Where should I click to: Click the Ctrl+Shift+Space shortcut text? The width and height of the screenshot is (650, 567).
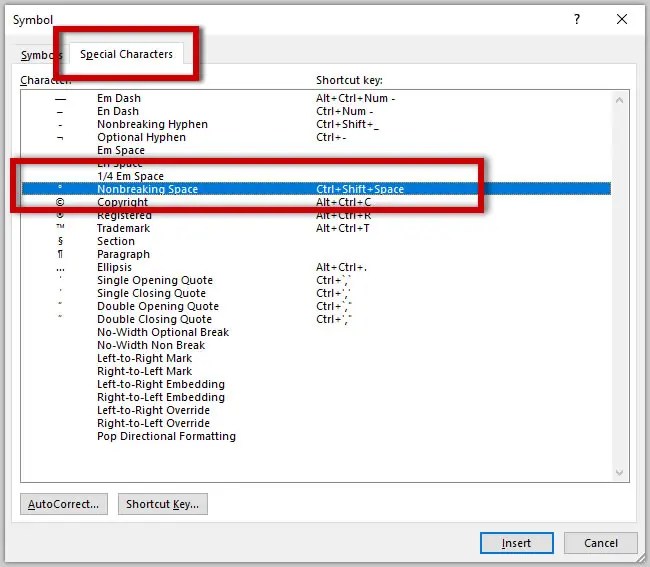[x=360, y=189]
